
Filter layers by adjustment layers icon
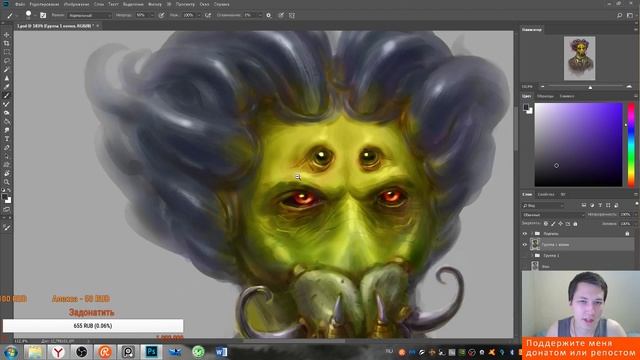[x=592, y=205]
